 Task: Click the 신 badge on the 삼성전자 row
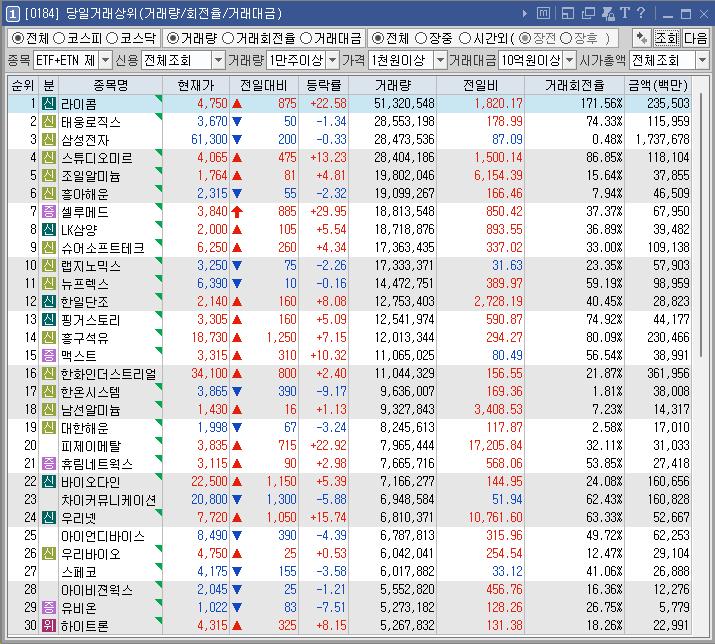pos(48,140)
